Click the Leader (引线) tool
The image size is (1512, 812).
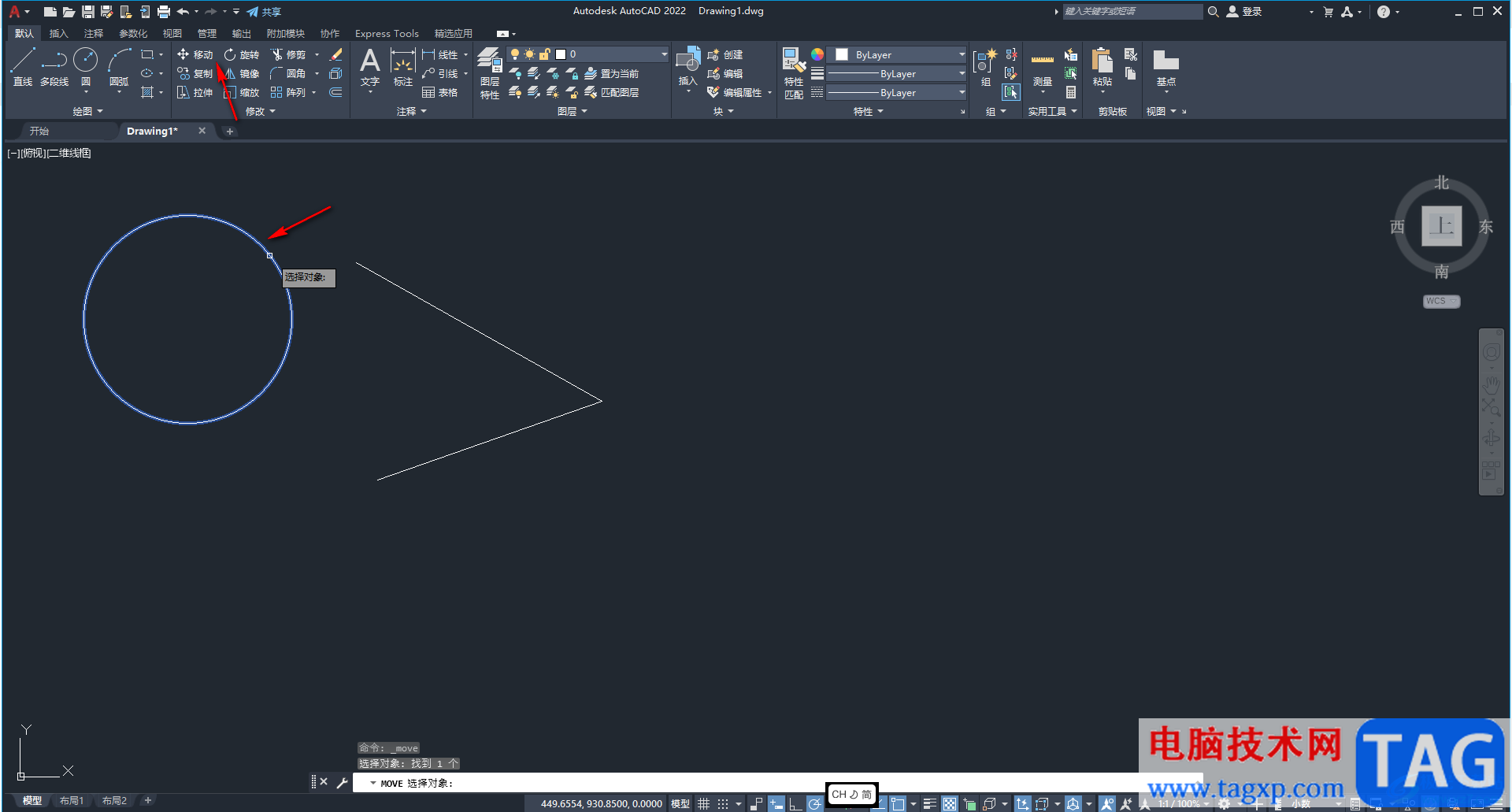coord(440,73)
